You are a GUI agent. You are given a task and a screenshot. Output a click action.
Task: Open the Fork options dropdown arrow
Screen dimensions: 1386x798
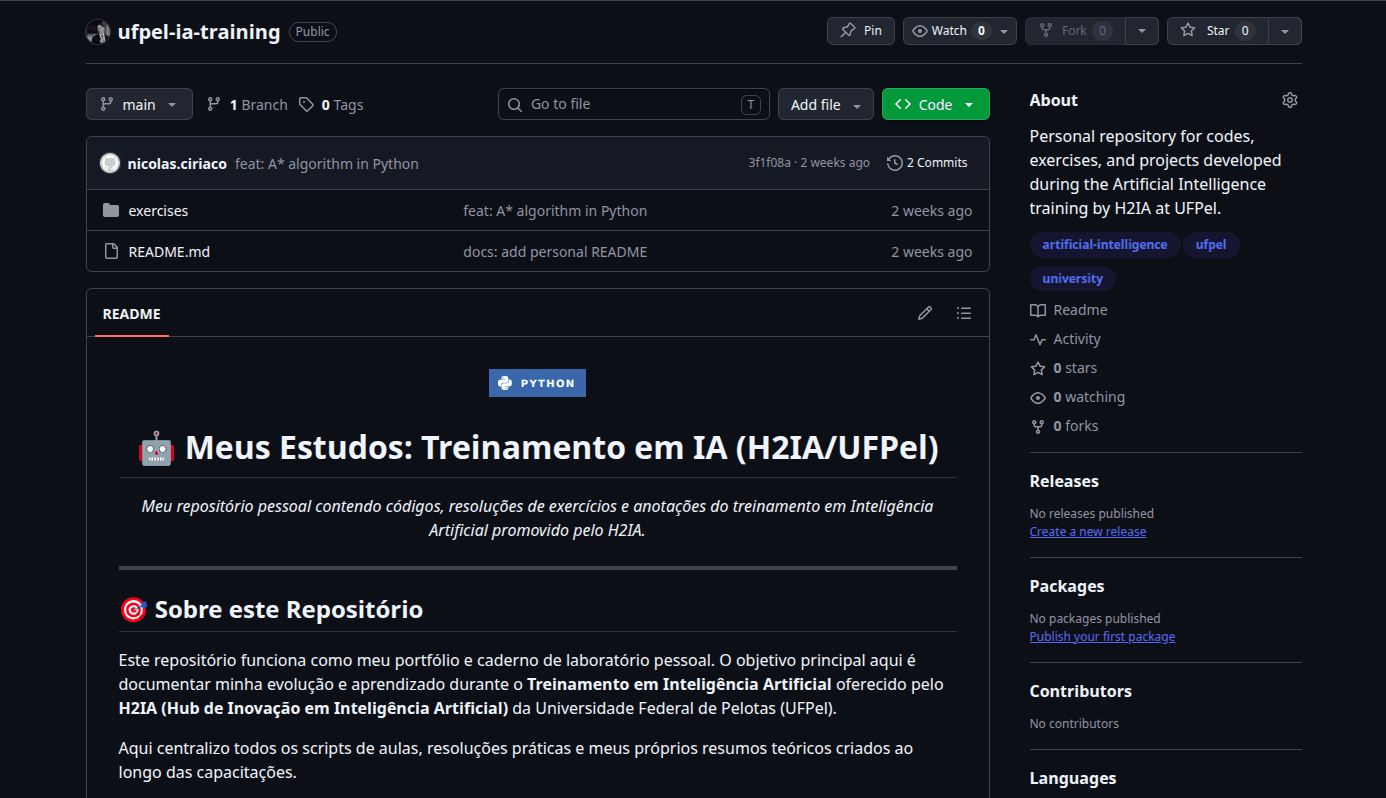1142,31
